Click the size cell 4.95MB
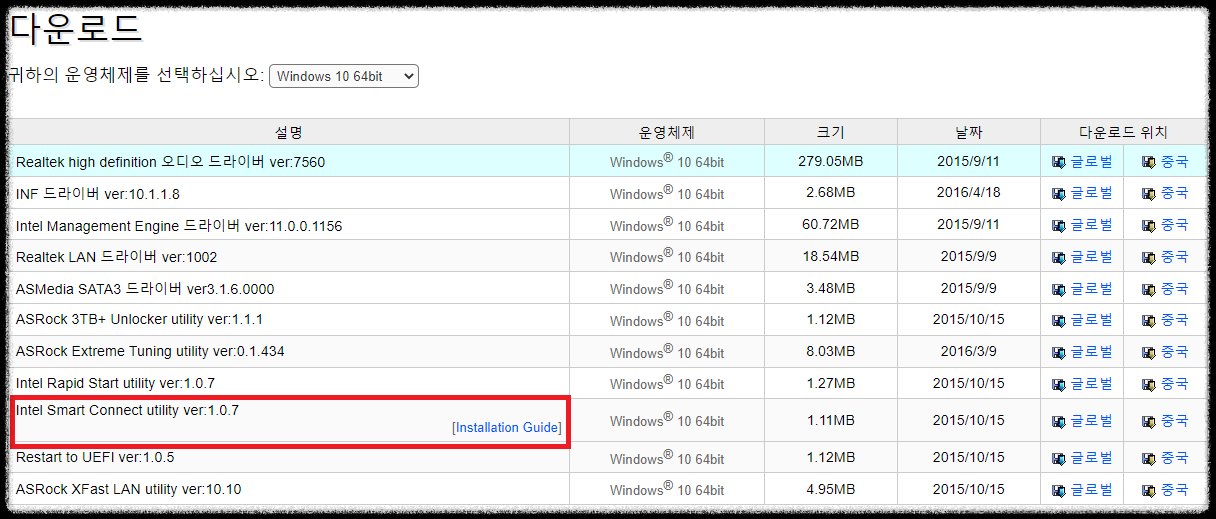 831,490
